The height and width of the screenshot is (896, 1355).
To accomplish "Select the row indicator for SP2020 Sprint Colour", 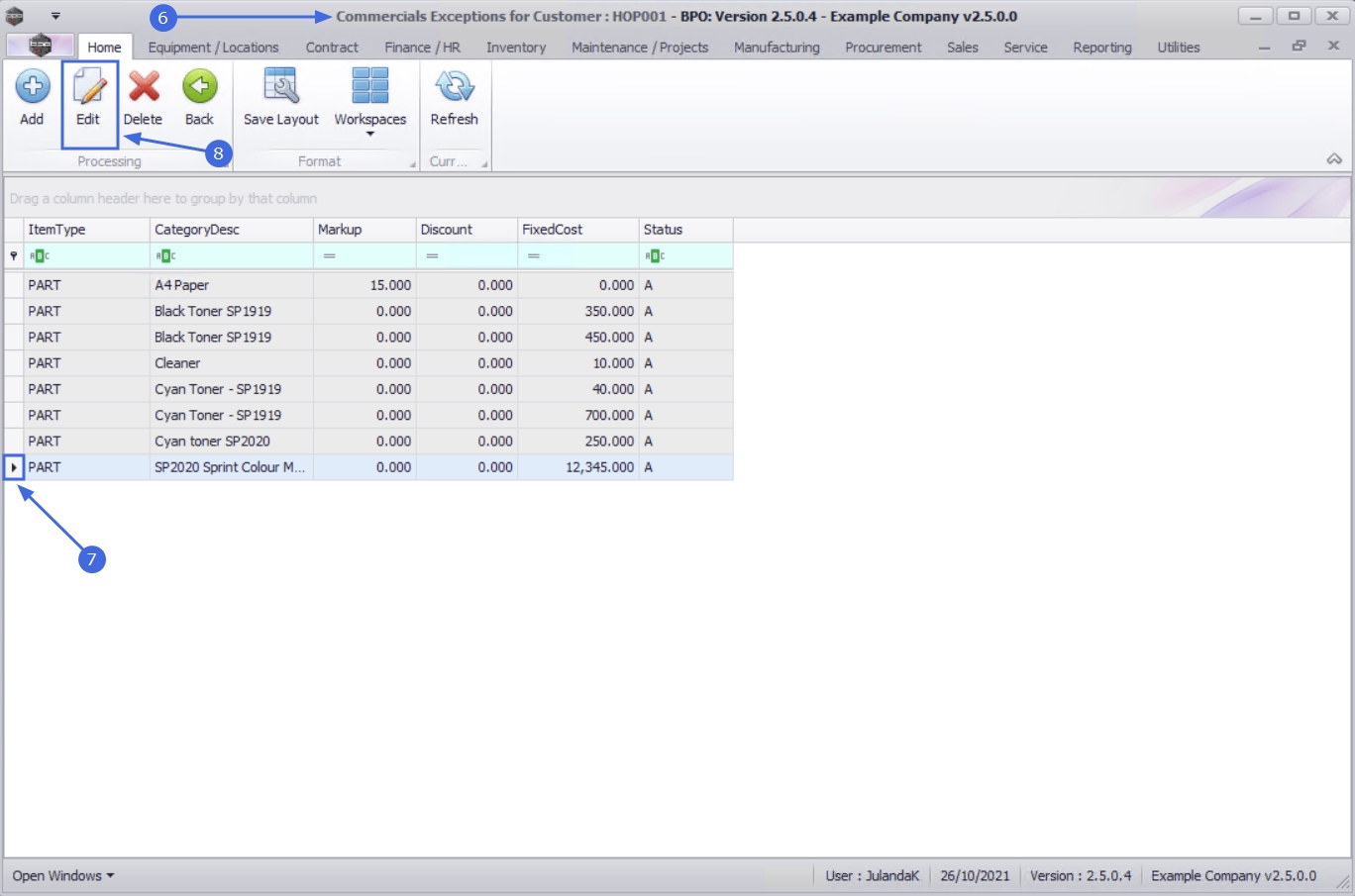I will point(14,467).
